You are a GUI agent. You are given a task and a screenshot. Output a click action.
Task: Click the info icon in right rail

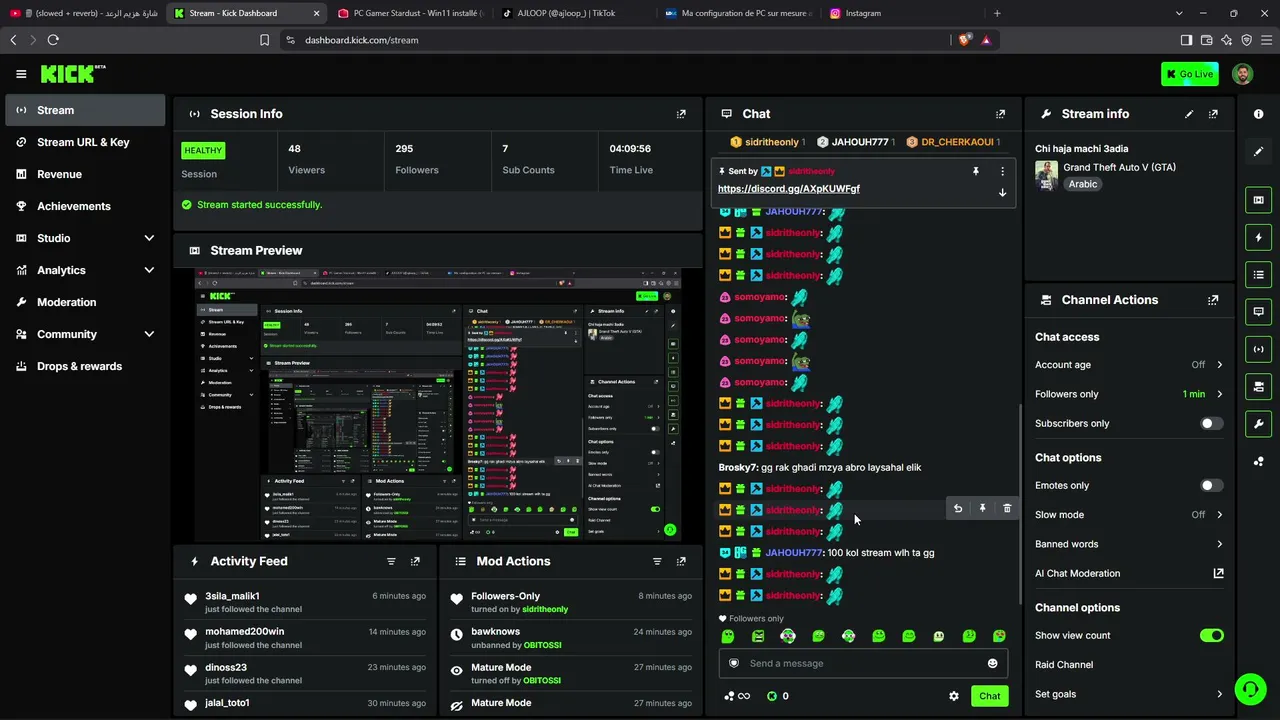coord(1258,114)
